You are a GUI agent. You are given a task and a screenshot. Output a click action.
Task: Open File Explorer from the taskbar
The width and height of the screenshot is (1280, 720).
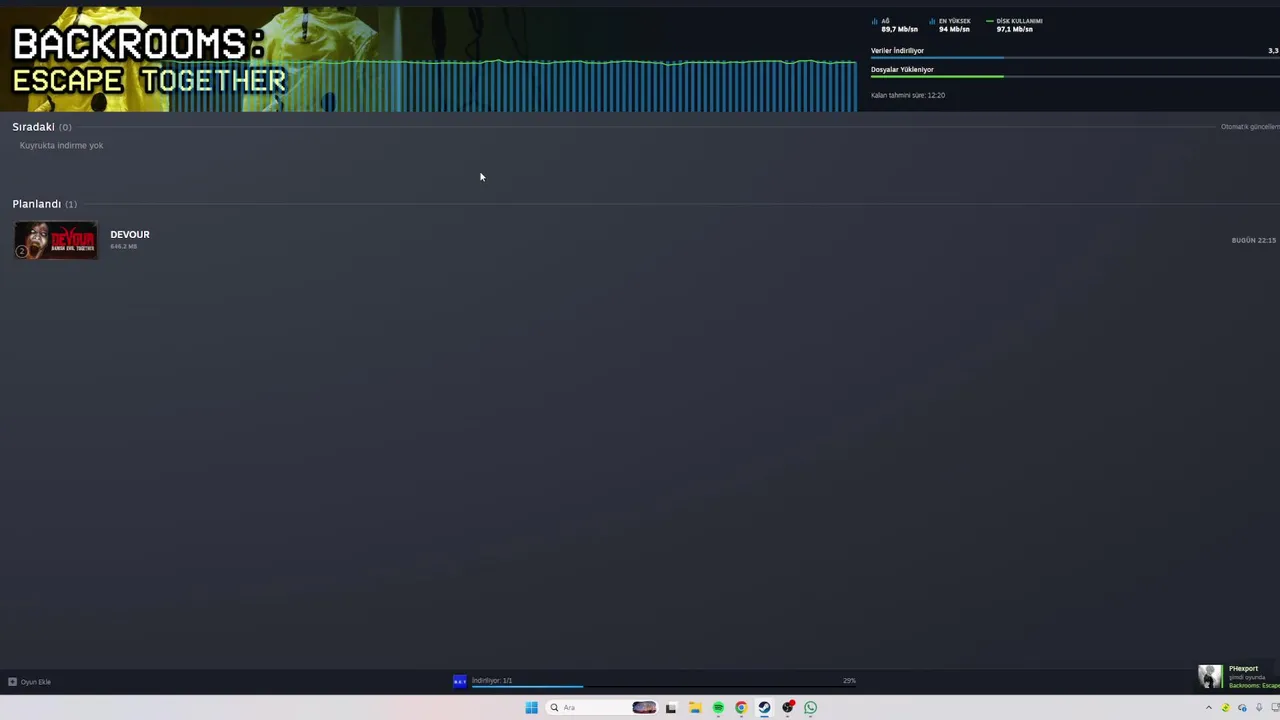(x=695, y=707)
